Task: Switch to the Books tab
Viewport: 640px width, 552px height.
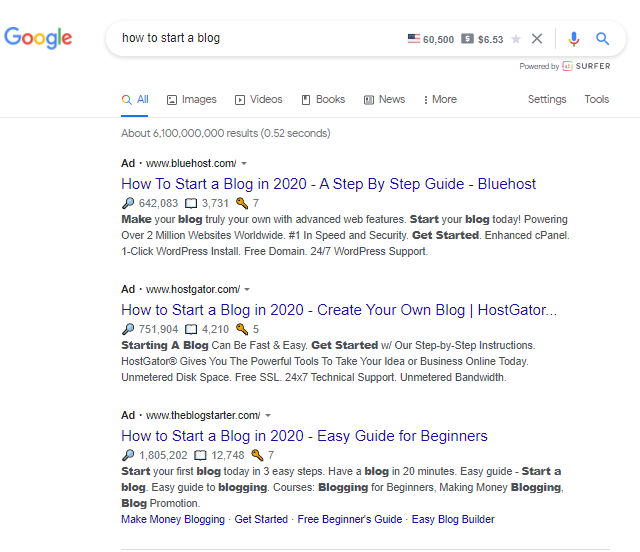Action: (x=323, y=100)
